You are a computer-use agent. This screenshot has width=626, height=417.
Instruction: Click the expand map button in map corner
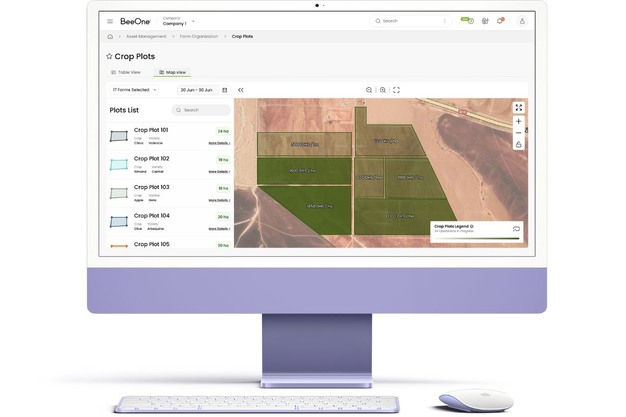[x=518, y=107]
